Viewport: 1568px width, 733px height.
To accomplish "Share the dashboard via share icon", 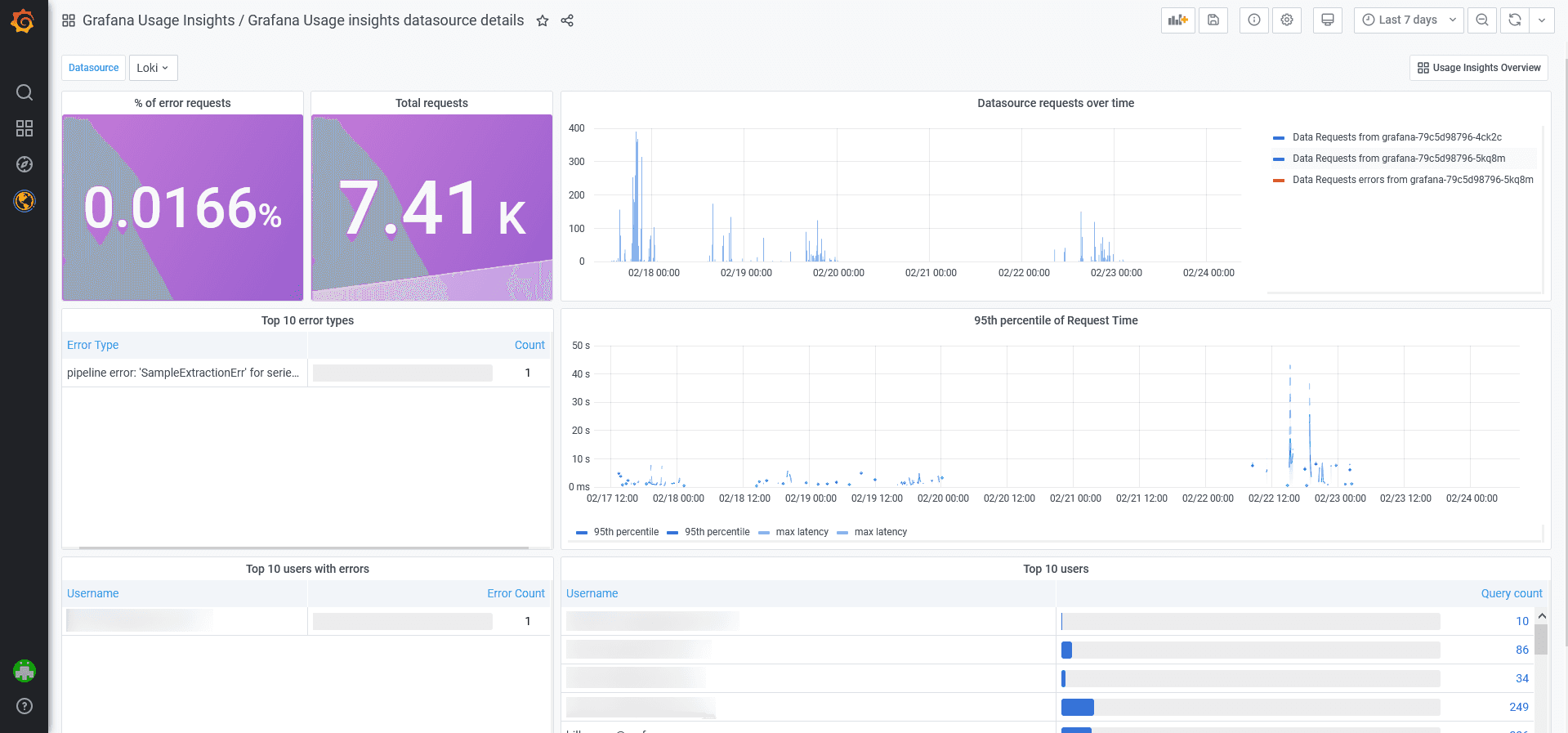I will click(567, 20).
